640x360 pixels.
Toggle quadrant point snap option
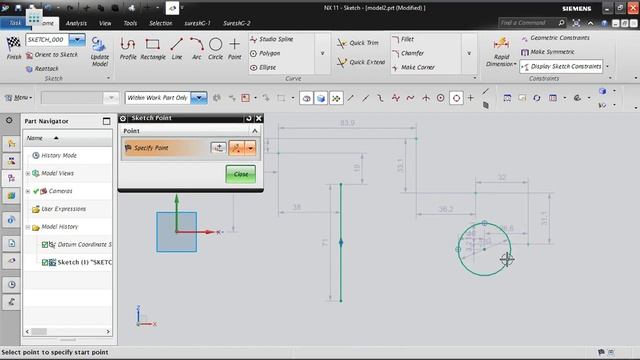coord(456,98)
